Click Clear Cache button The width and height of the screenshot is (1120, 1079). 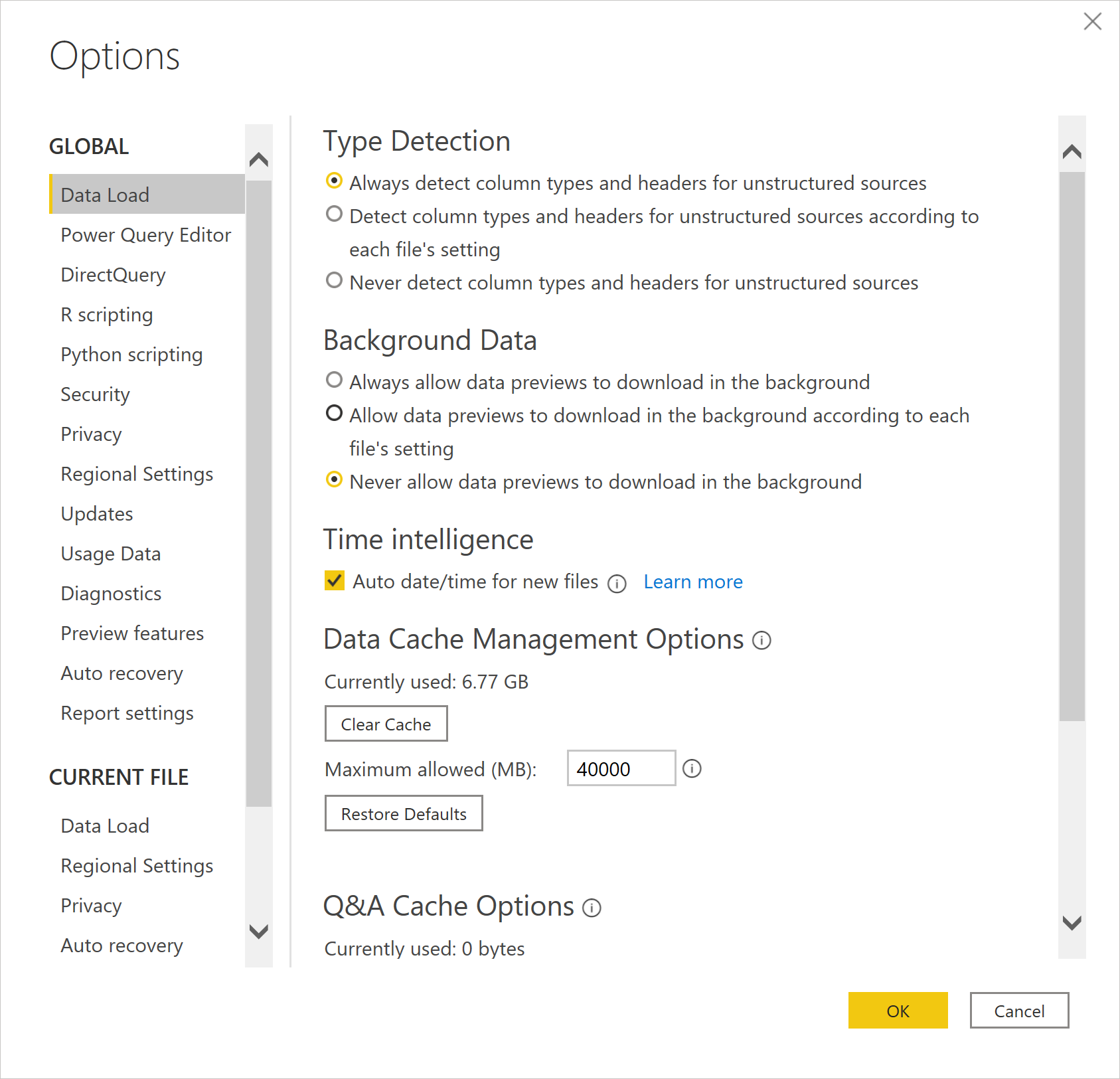point(386,724)
